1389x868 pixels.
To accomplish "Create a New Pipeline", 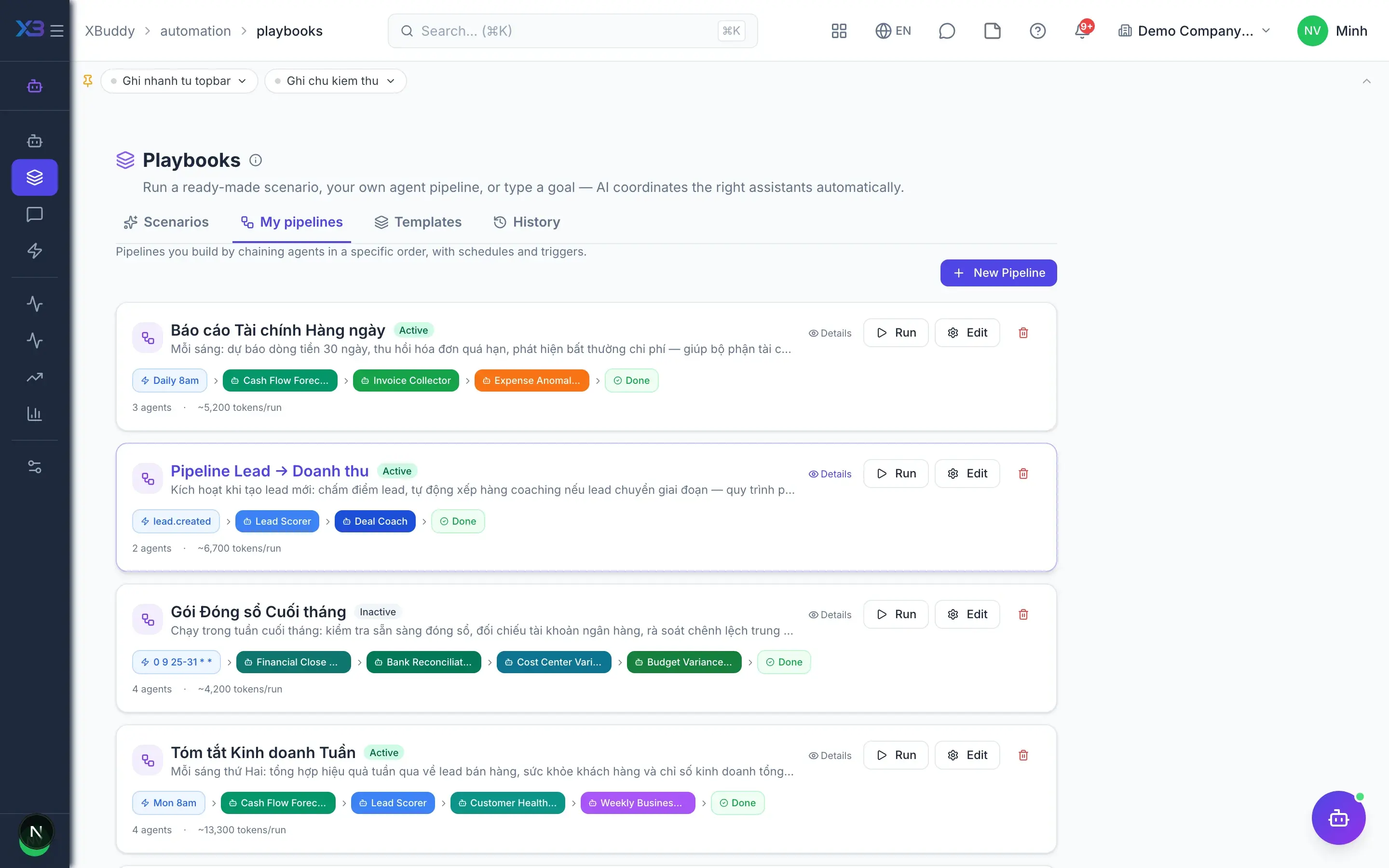I will 998,272.
